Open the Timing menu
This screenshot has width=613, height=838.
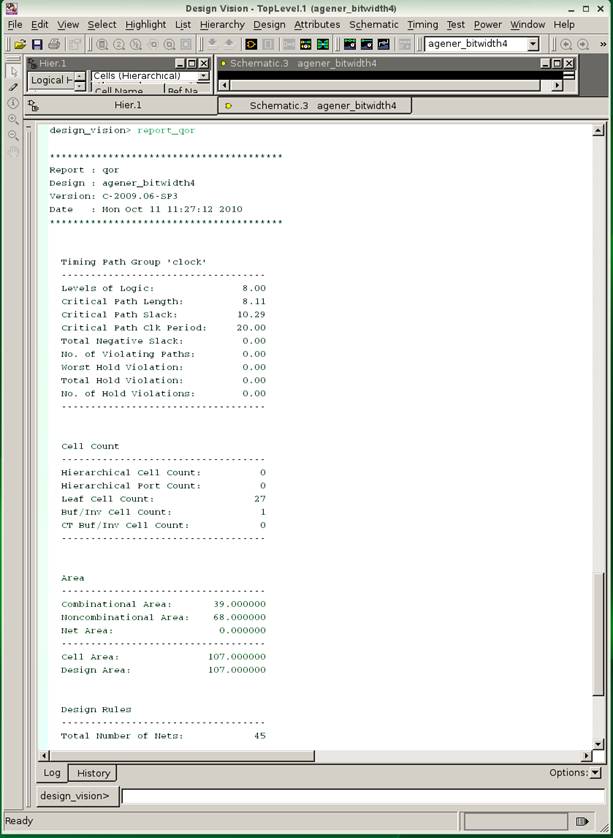(422, 24)
